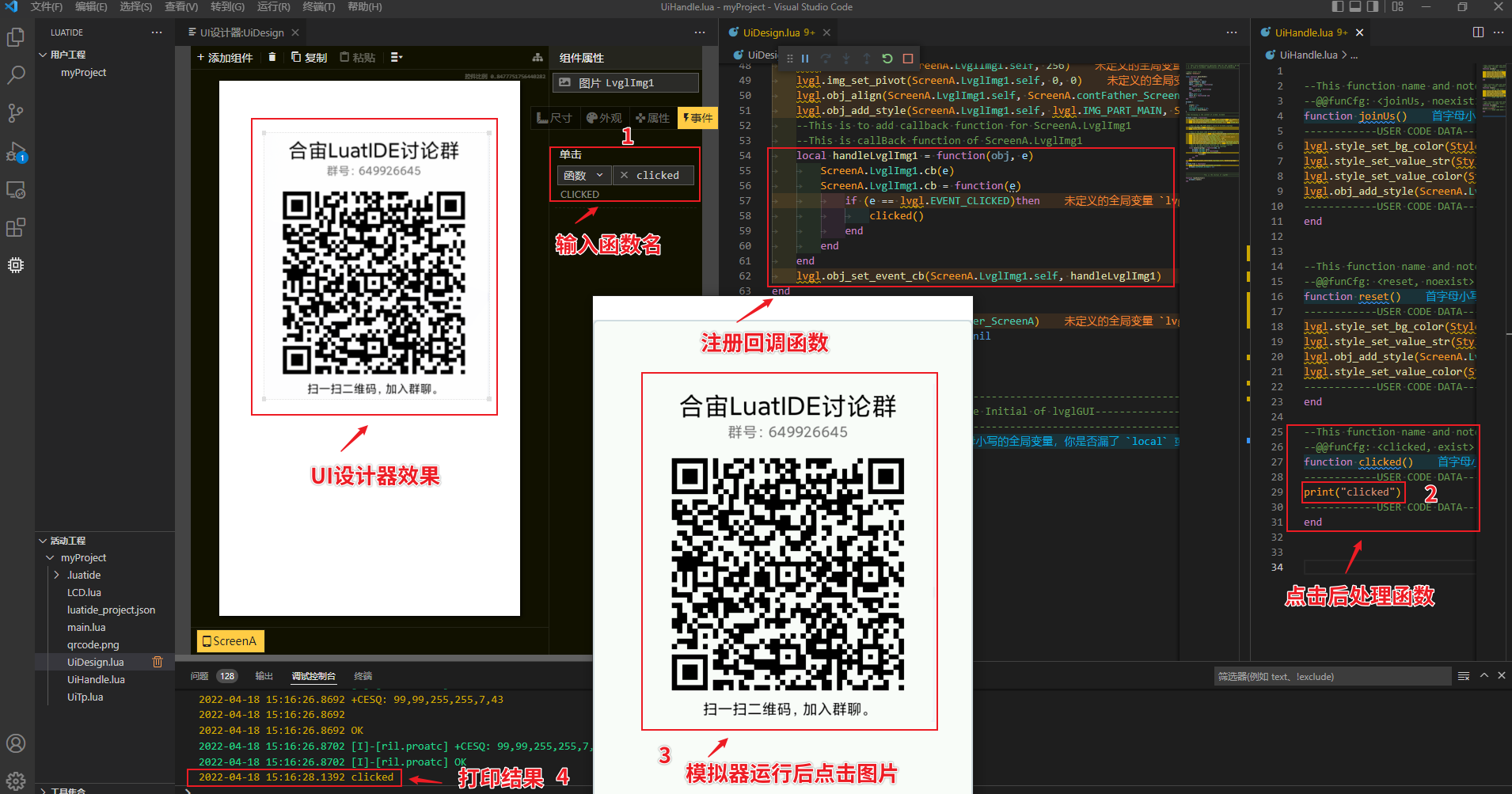Open the Search view in activity bar
The height and width of the screenshot is (794, 1512).
[x=16, y=75]
